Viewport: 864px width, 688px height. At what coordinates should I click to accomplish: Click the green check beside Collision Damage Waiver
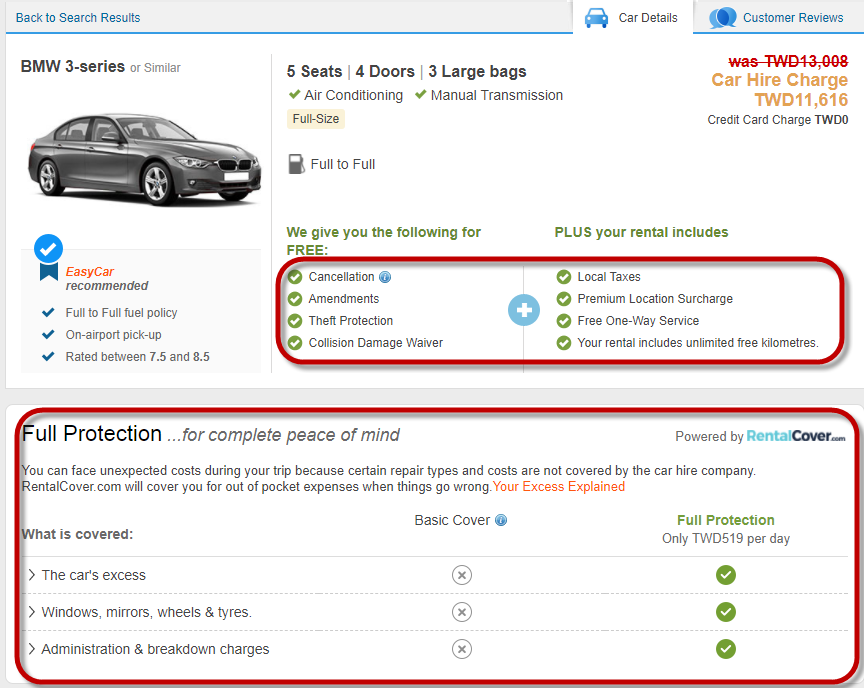coord(295,343)
